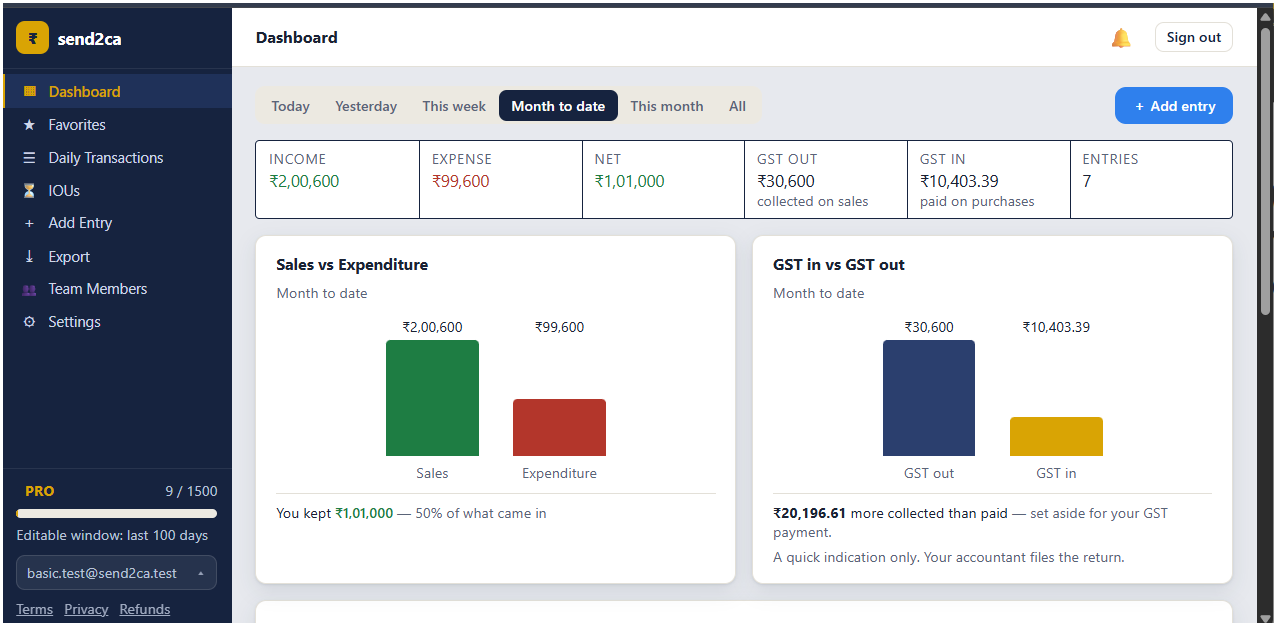The image size is (1277, 626).
Task: Click the navy GST out bar
Action: 929,398
